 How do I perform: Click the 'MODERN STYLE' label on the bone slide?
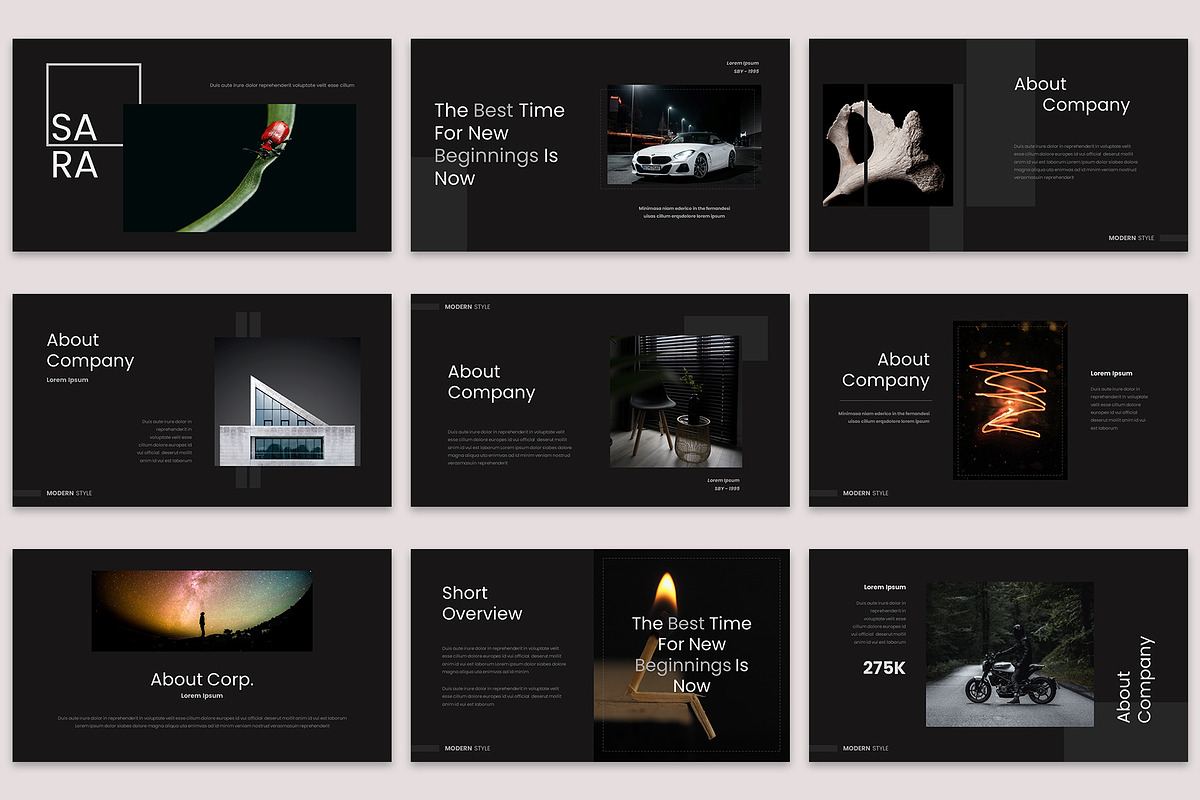1131,238
